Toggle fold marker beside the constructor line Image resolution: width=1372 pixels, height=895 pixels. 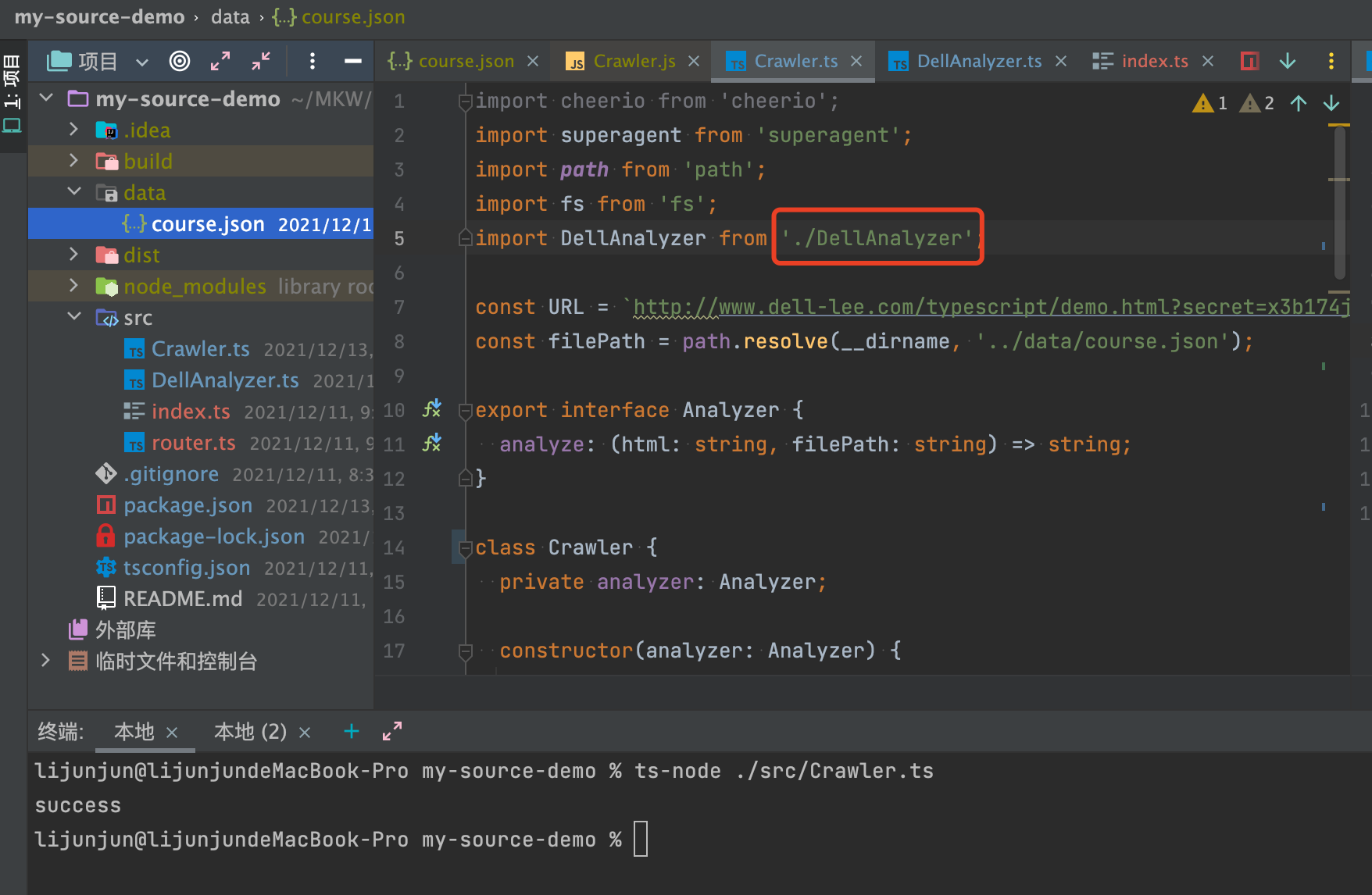coord(465,651)
